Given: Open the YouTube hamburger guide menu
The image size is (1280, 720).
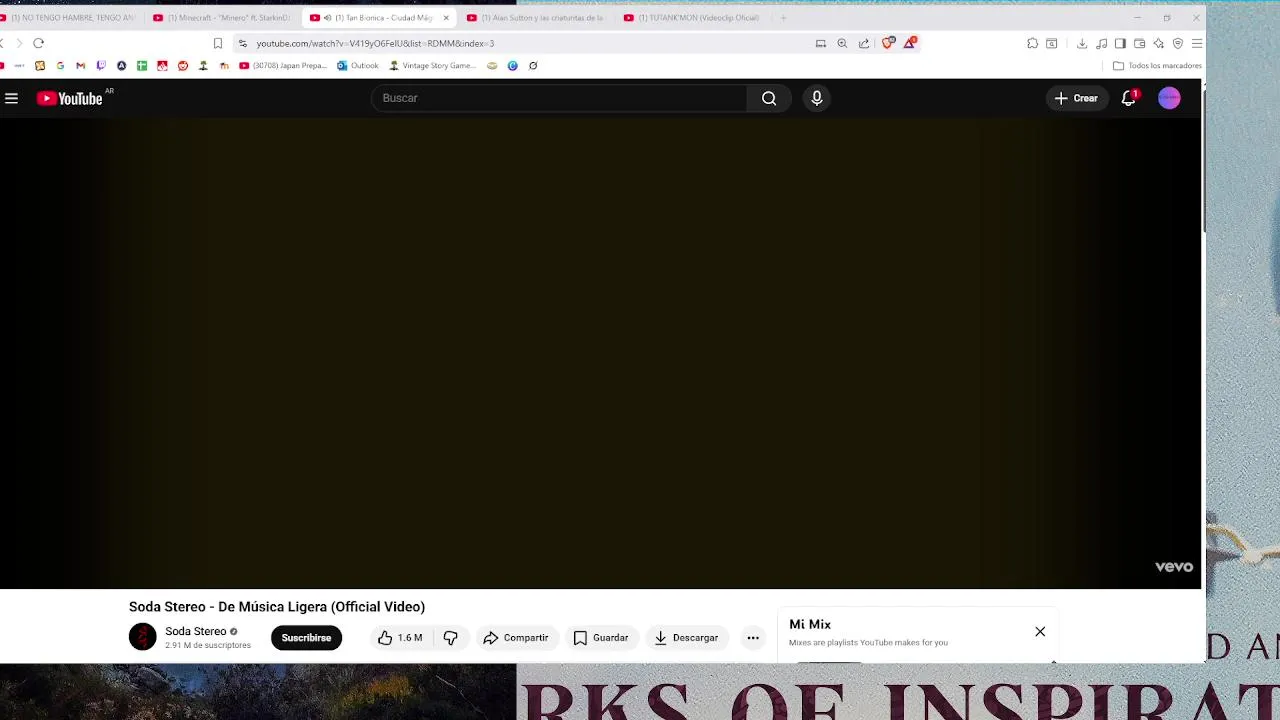Looking at the screenshot, I should [x=11, y=98].
